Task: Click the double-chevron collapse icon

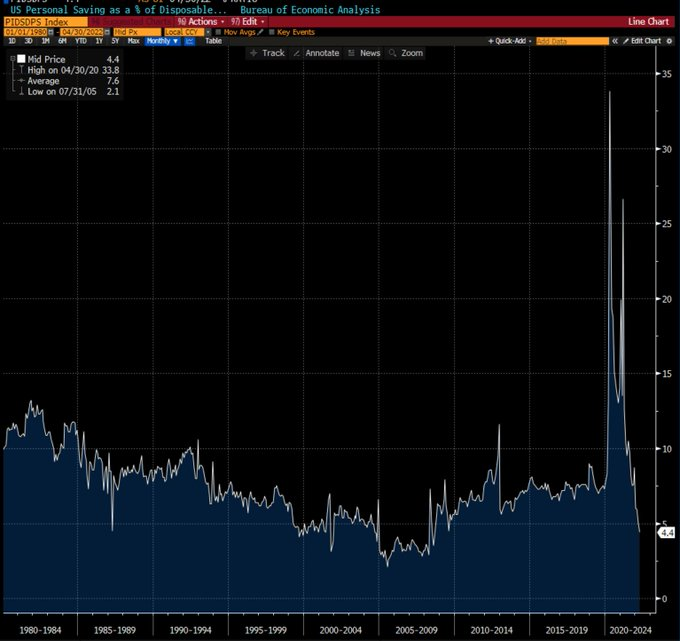Action: pos(615,41)
